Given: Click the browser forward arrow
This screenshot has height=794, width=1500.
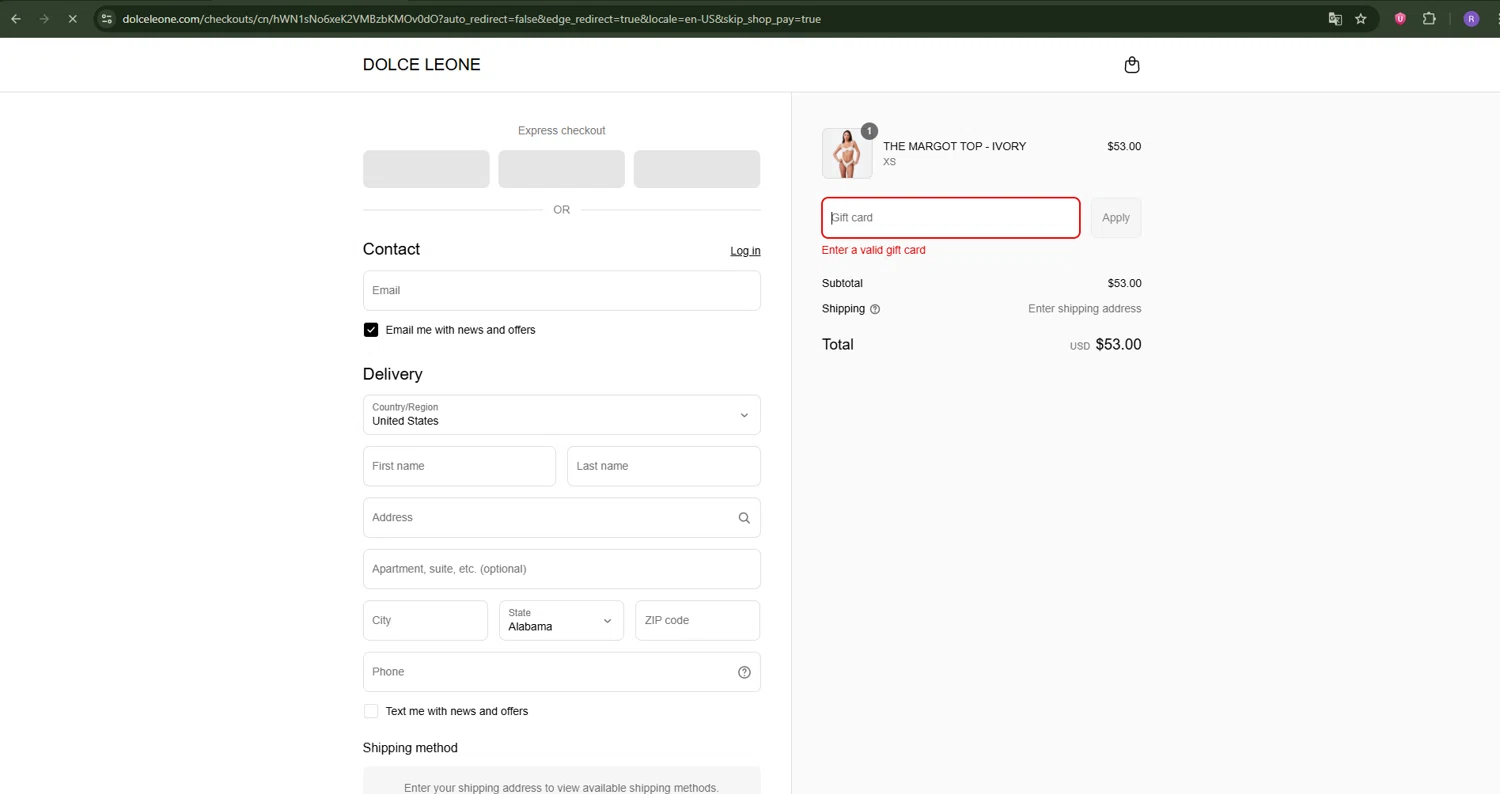Looking at the screenshot, I should pyautogui.click(x=44, y=18).
